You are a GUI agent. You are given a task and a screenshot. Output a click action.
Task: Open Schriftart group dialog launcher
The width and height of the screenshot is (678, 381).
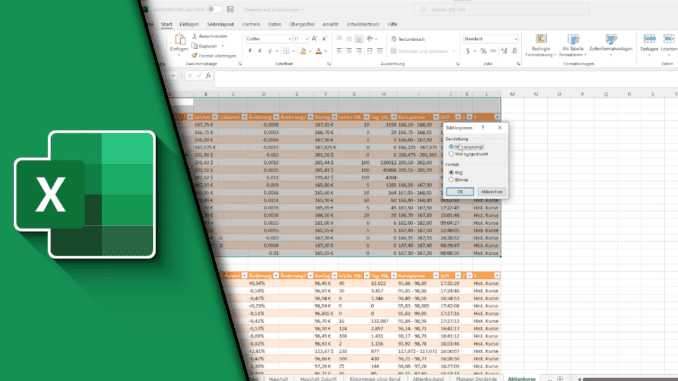329,64
